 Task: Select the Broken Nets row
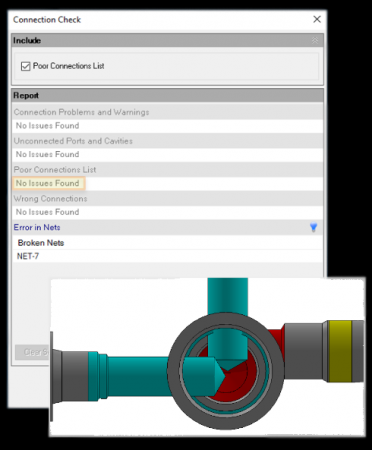click(x=167, y=243)
